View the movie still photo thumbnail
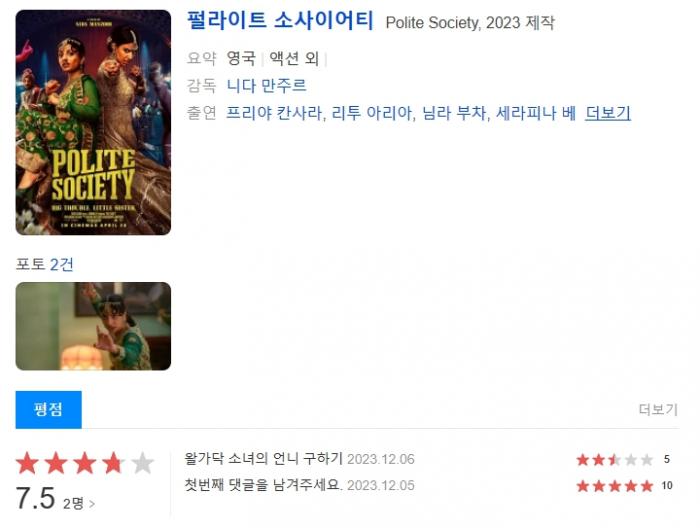 pos(93,326)
